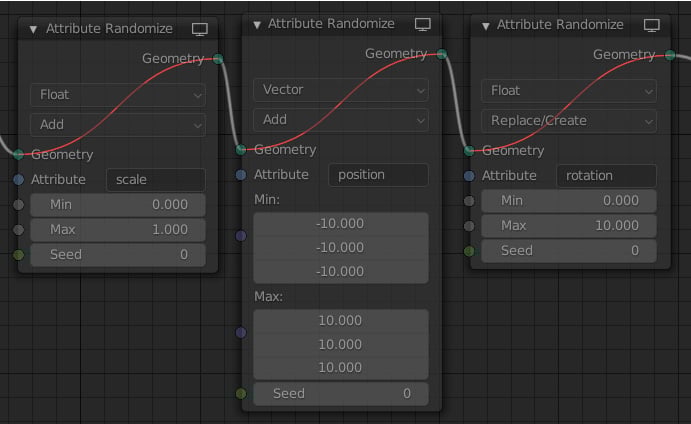
Task: Collapse the position Attribute Randomize node triangle
Action: [x=257, y=25]
